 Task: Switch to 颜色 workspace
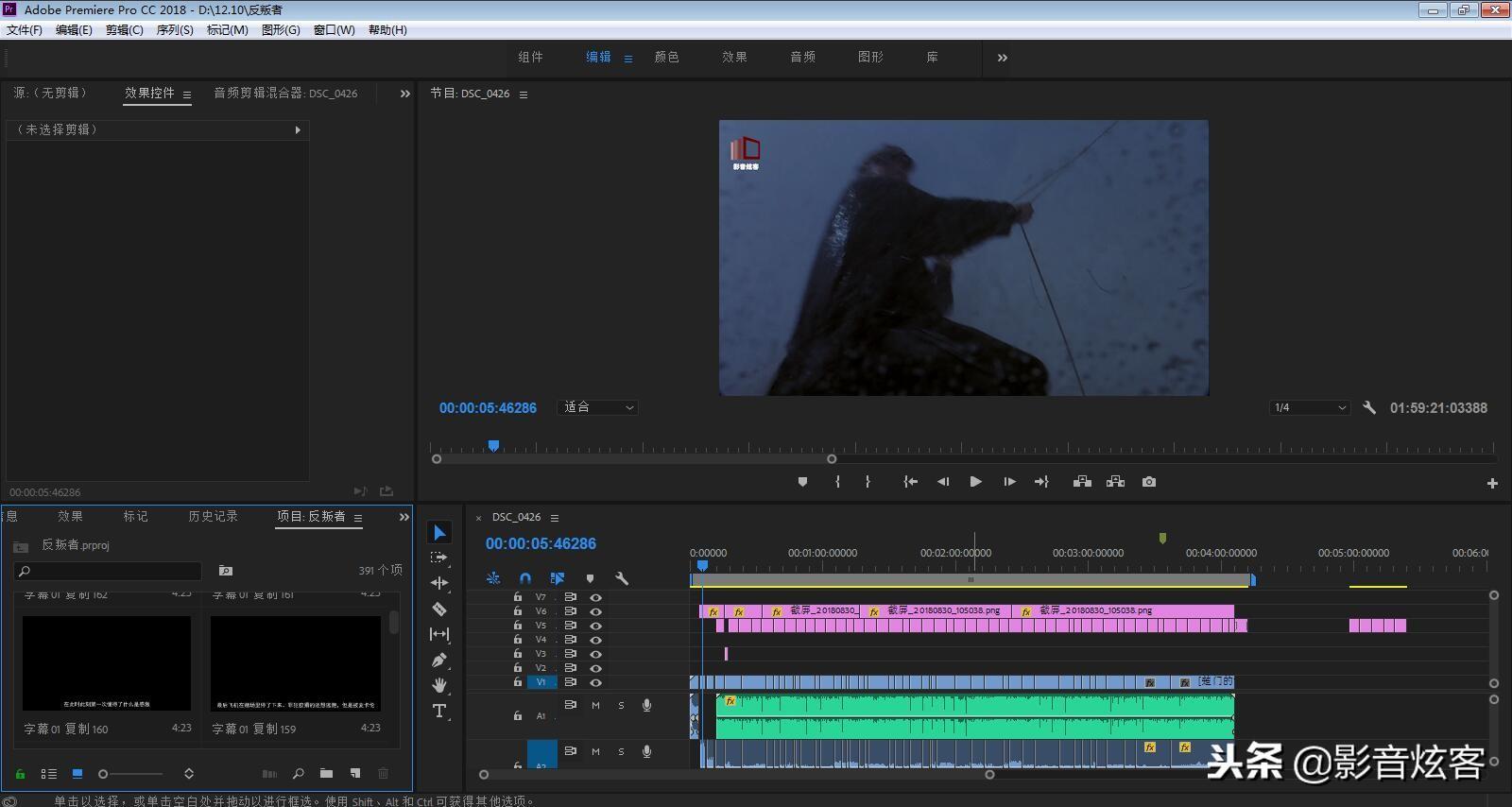point(666,58)
